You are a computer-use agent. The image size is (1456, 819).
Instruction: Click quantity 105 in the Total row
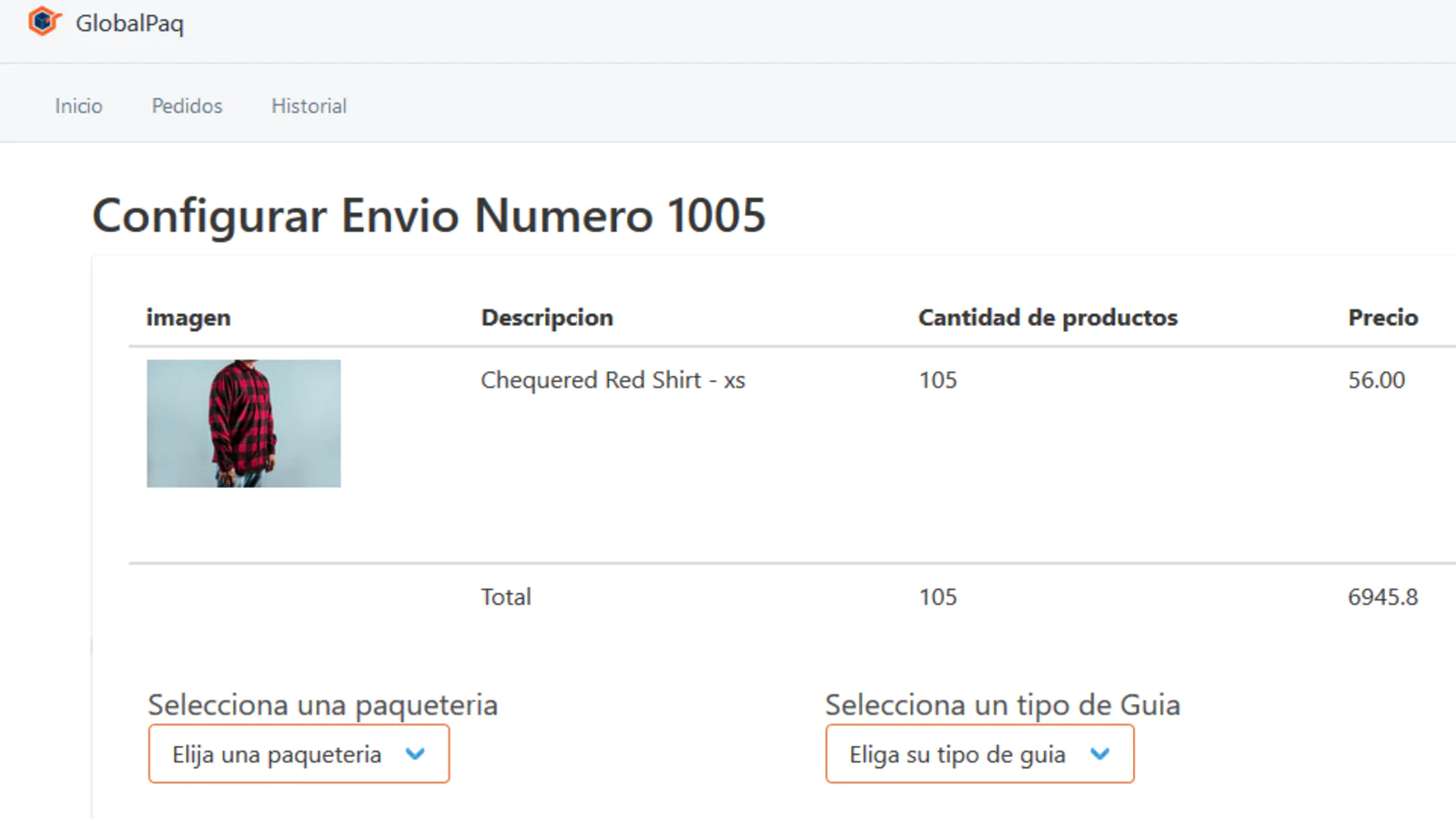[937, 597]
